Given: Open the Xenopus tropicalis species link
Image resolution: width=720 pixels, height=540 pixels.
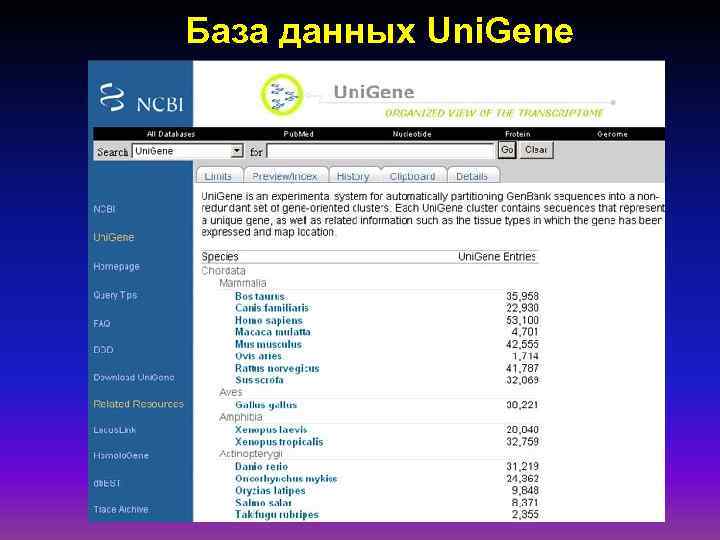Looking at the screenshot, I should click(279, 442).
